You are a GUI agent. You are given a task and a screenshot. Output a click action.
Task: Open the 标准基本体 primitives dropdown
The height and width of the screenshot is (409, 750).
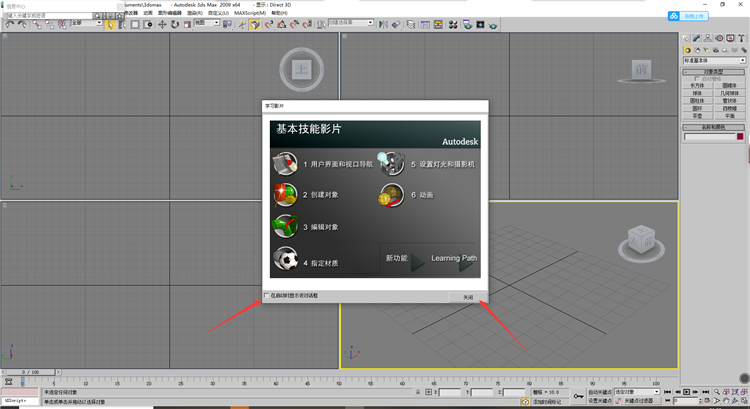pos(714,61)
